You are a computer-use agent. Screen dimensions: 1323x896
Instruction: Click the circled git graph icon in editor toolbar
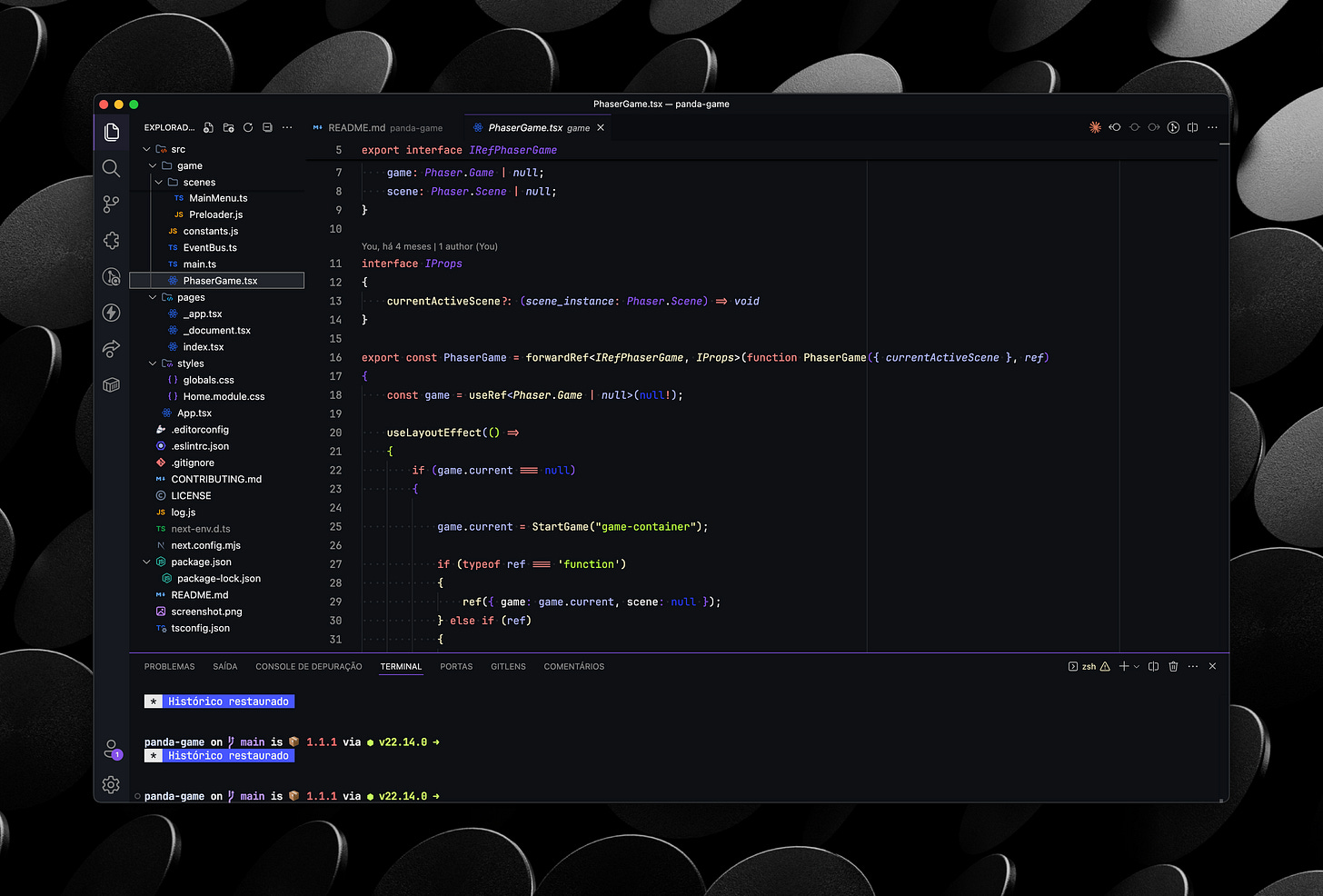[x=1173, y=127]
